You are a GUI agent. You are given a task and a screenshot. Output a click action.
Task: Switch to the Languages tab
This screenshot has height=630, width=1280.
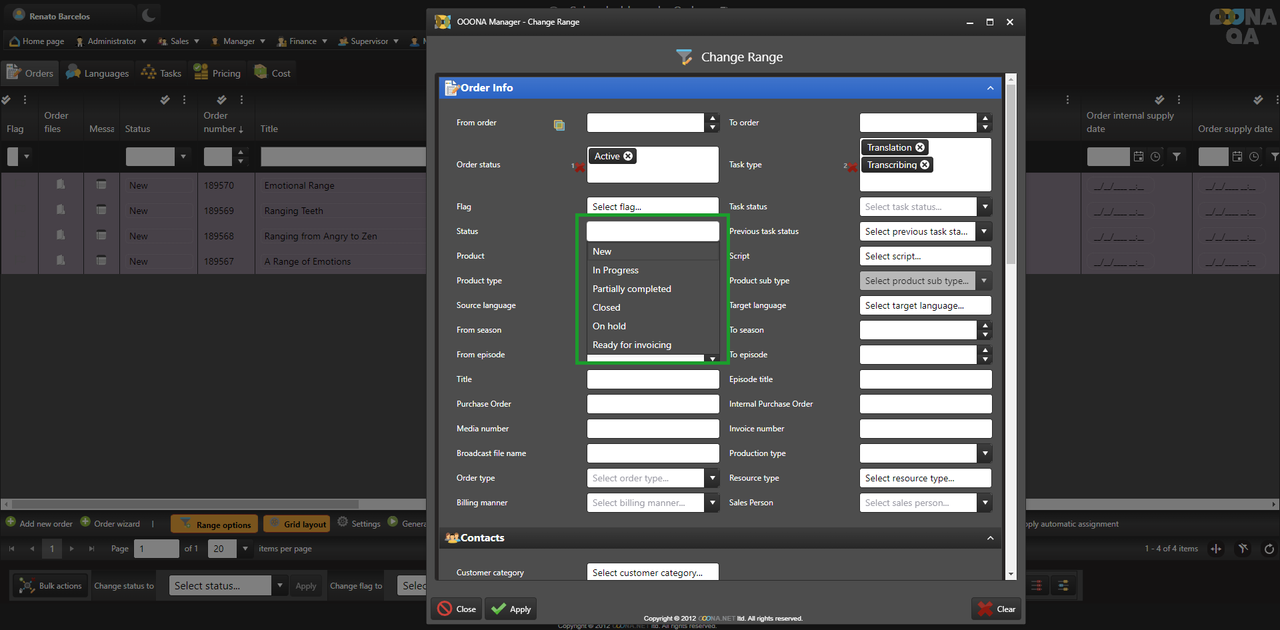pyautogui.click(x=98, y=73)
